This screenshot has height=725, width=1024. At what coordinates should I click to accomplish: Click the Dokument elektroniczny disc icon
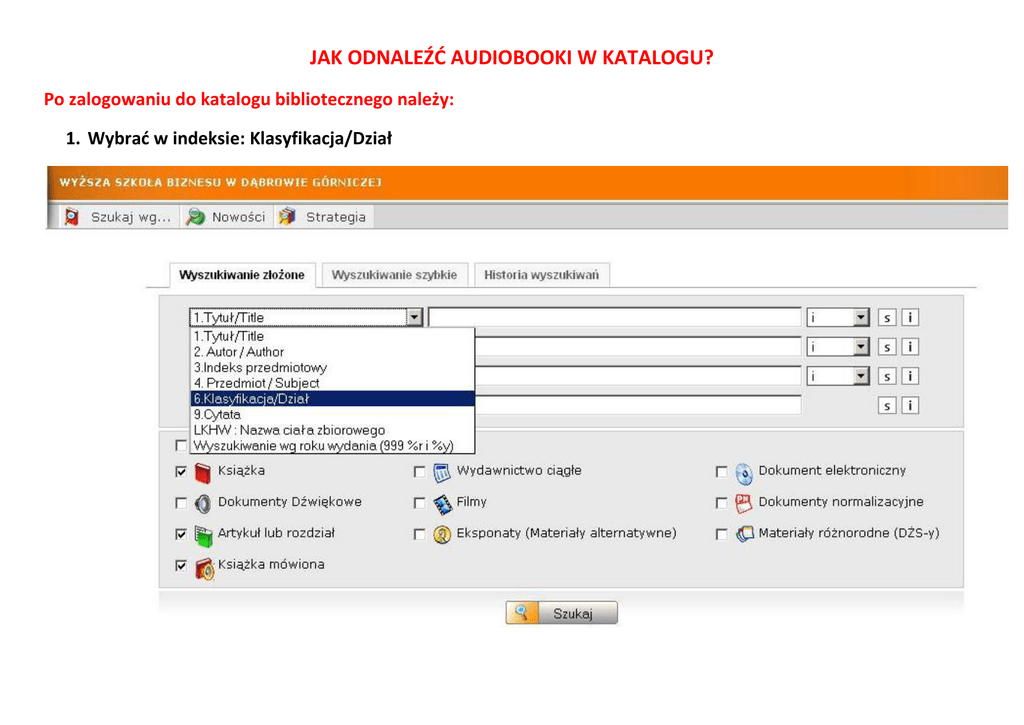pyautogui.click(x=743, y=472)
